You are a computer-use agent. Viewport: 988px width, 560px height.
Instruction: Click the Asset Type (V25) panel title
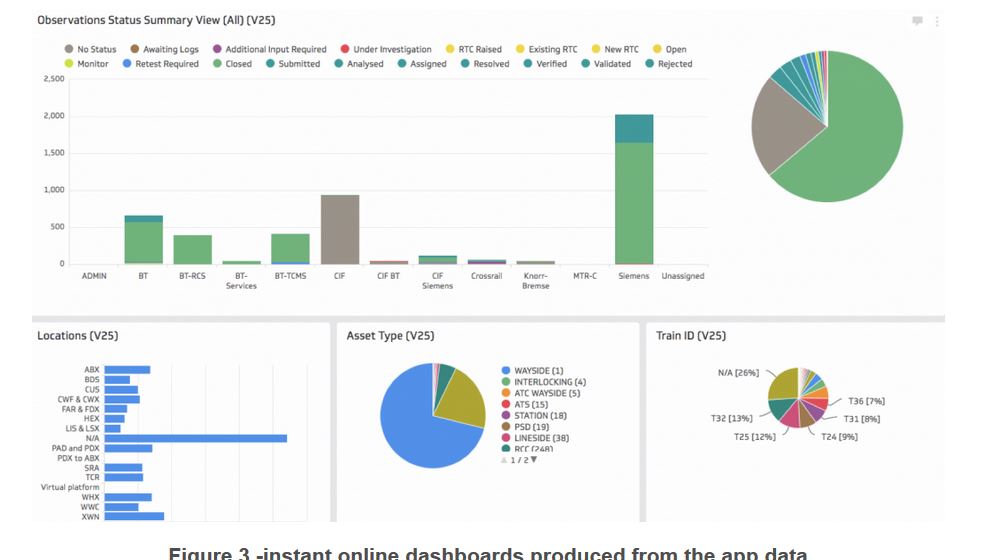[x=390, y=336]
